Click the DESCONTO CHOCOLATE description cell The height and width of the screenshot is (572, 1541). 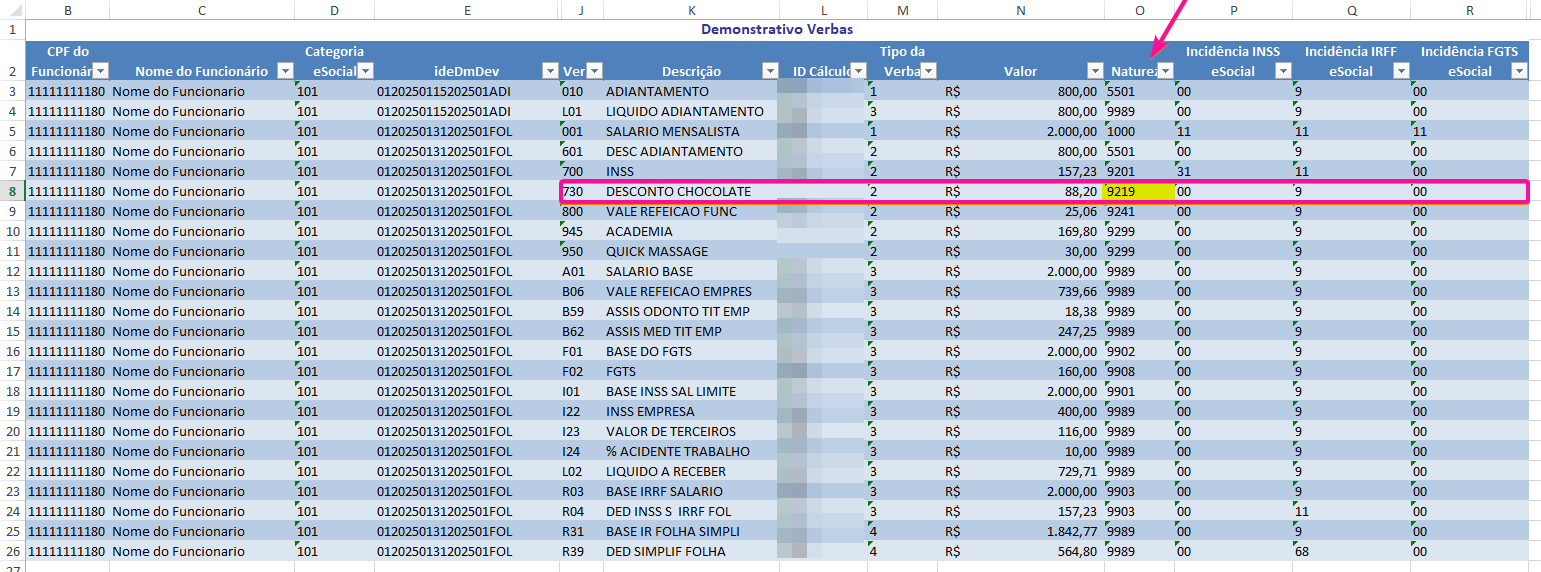pos(692,191)
